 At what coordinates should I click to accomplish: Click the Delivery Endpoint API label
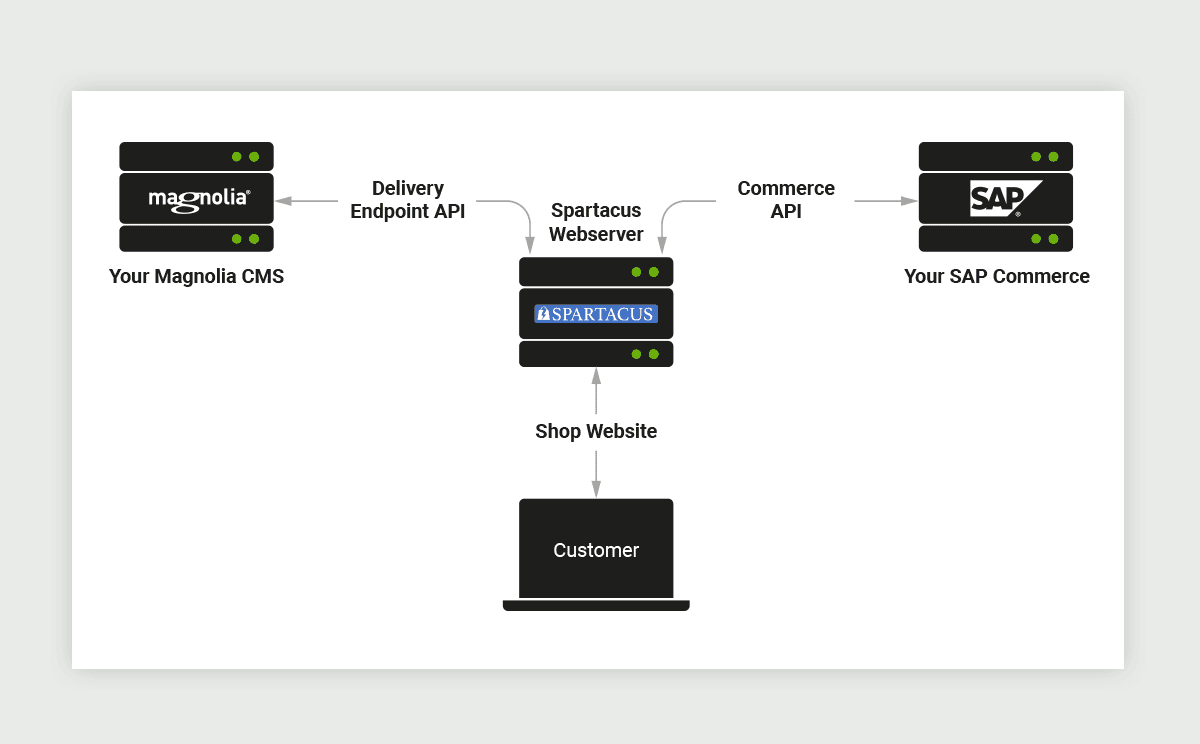click(408, 200)
